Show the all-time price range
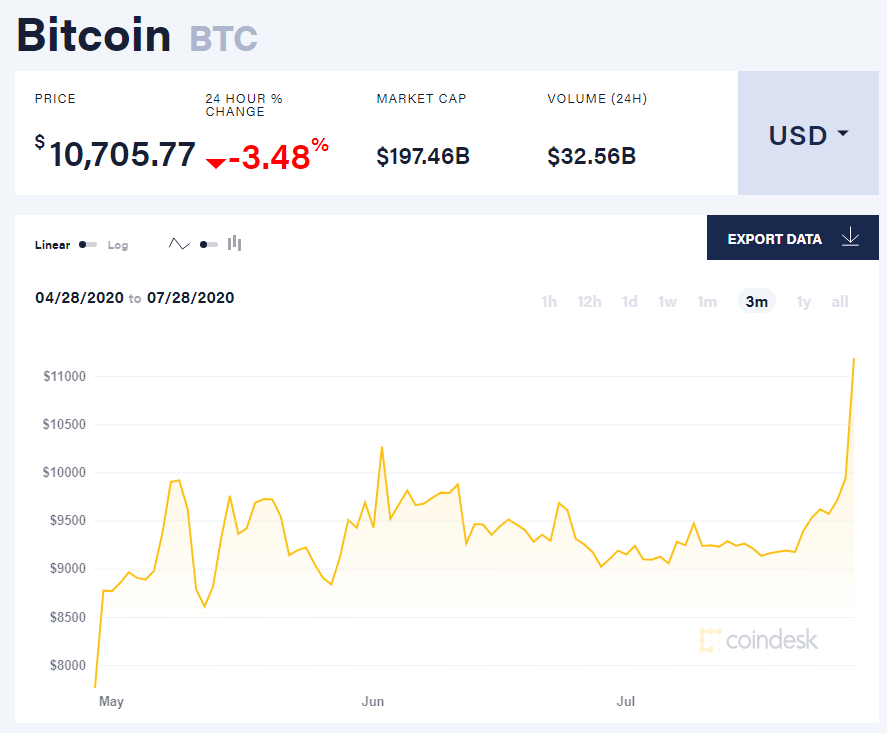The width and height of the screenshot is (887, 733). click(840, 301)
